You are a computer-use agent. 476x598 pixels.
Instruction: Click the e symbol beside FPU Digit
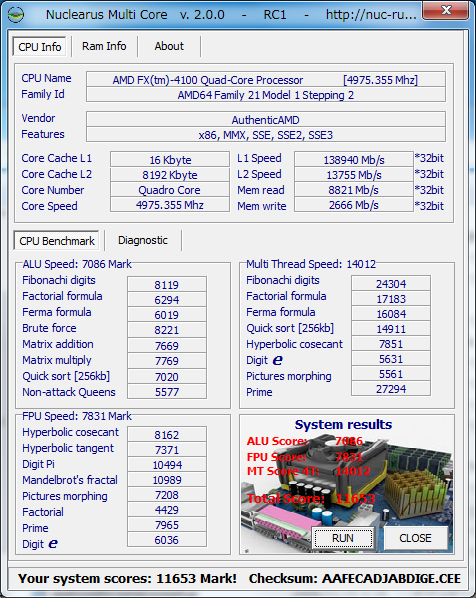point(53,544)
